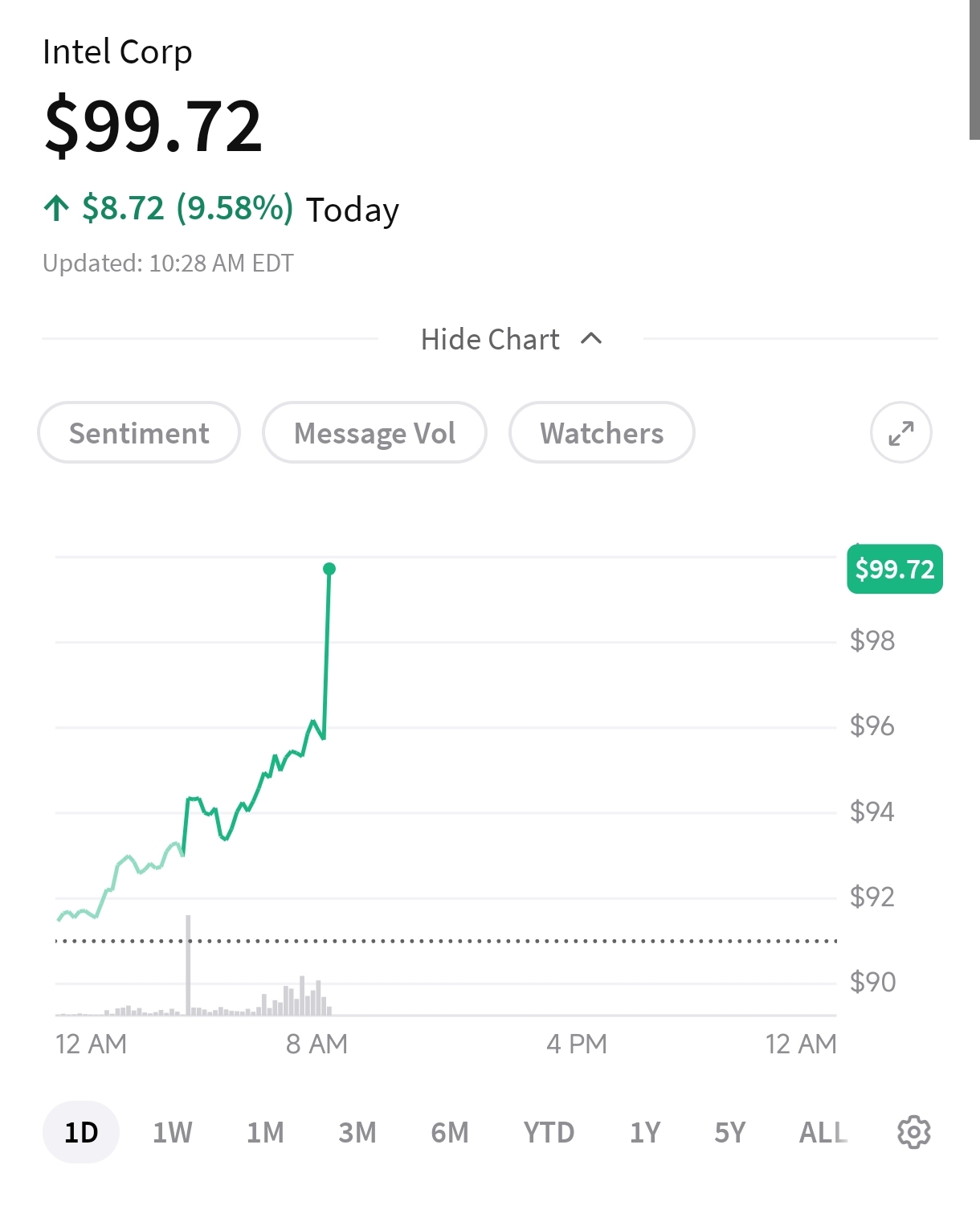The height and width of the screenshot is (1206, 980).
Task: Choose the 3M range
Action: click(357, 1132)
